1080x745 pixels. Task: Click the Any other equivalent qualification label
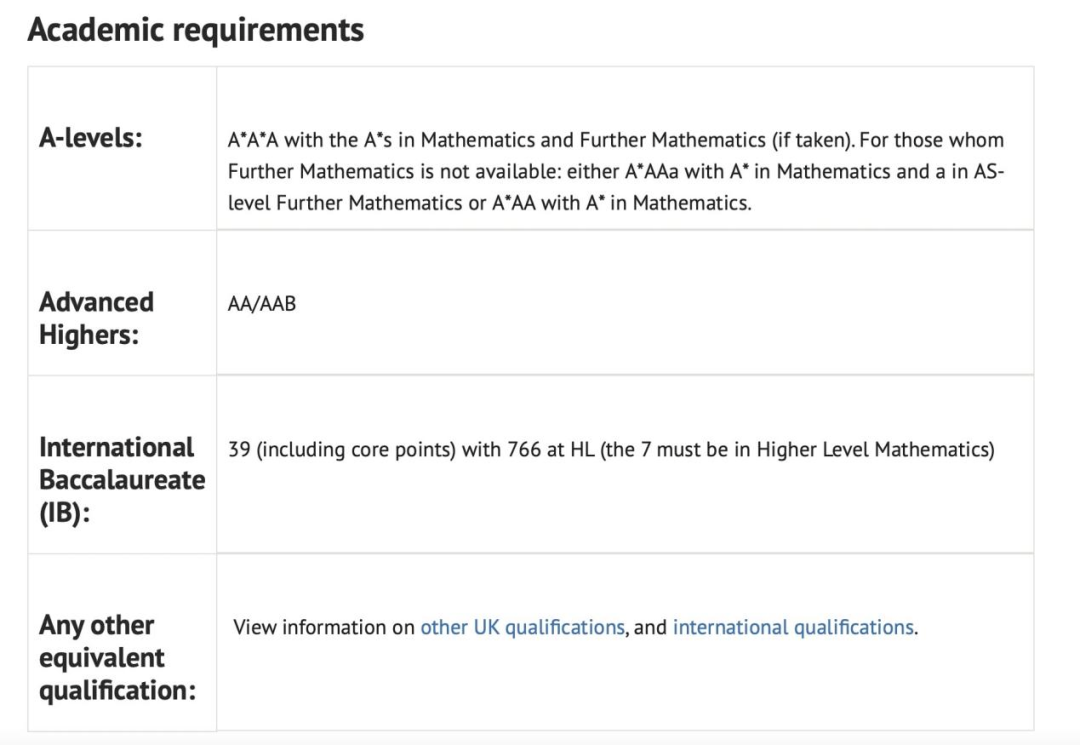tap(117, 658)
